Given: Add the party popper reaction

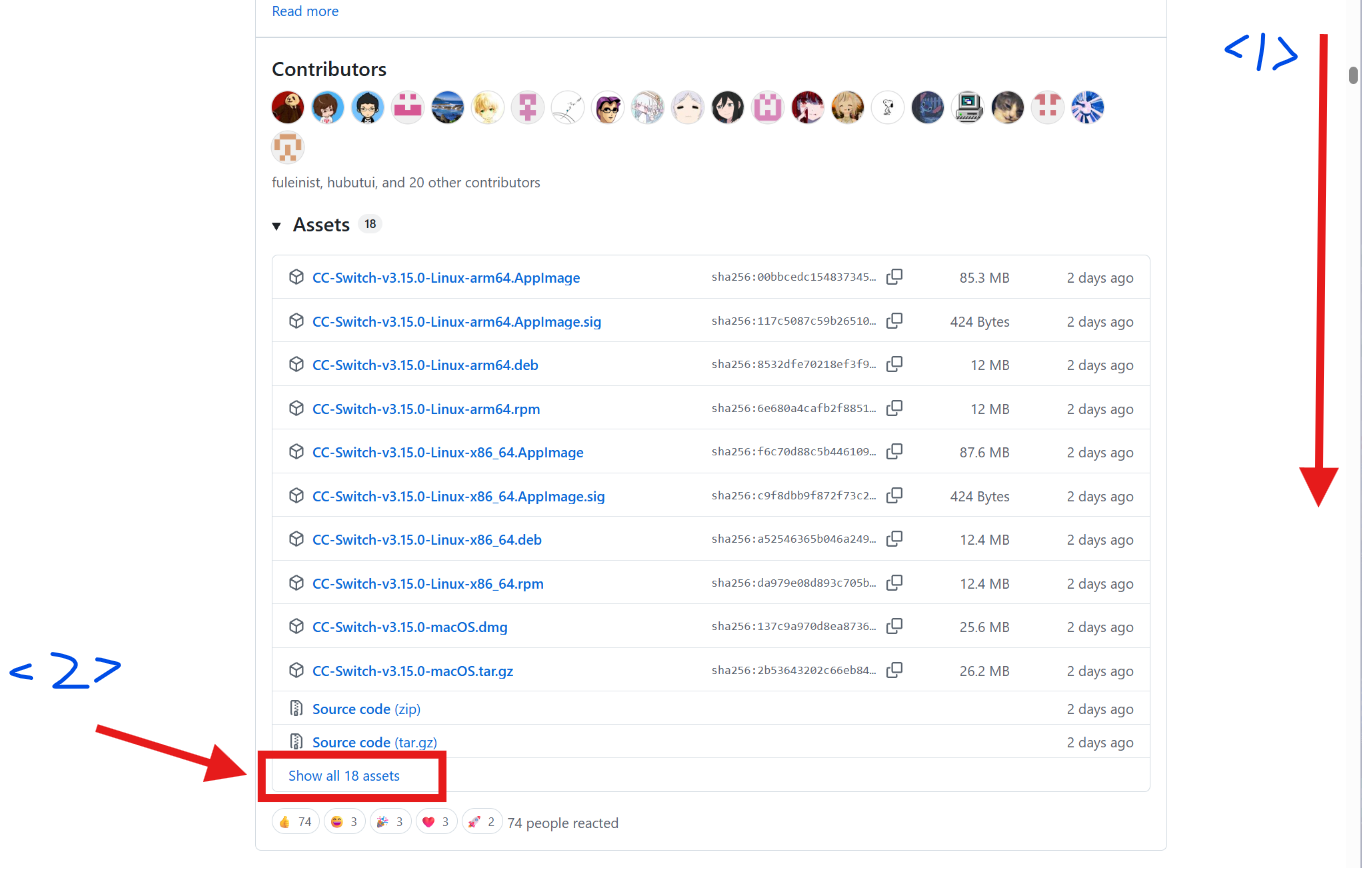Looking at the screenshot, I should tap(389, 822).
